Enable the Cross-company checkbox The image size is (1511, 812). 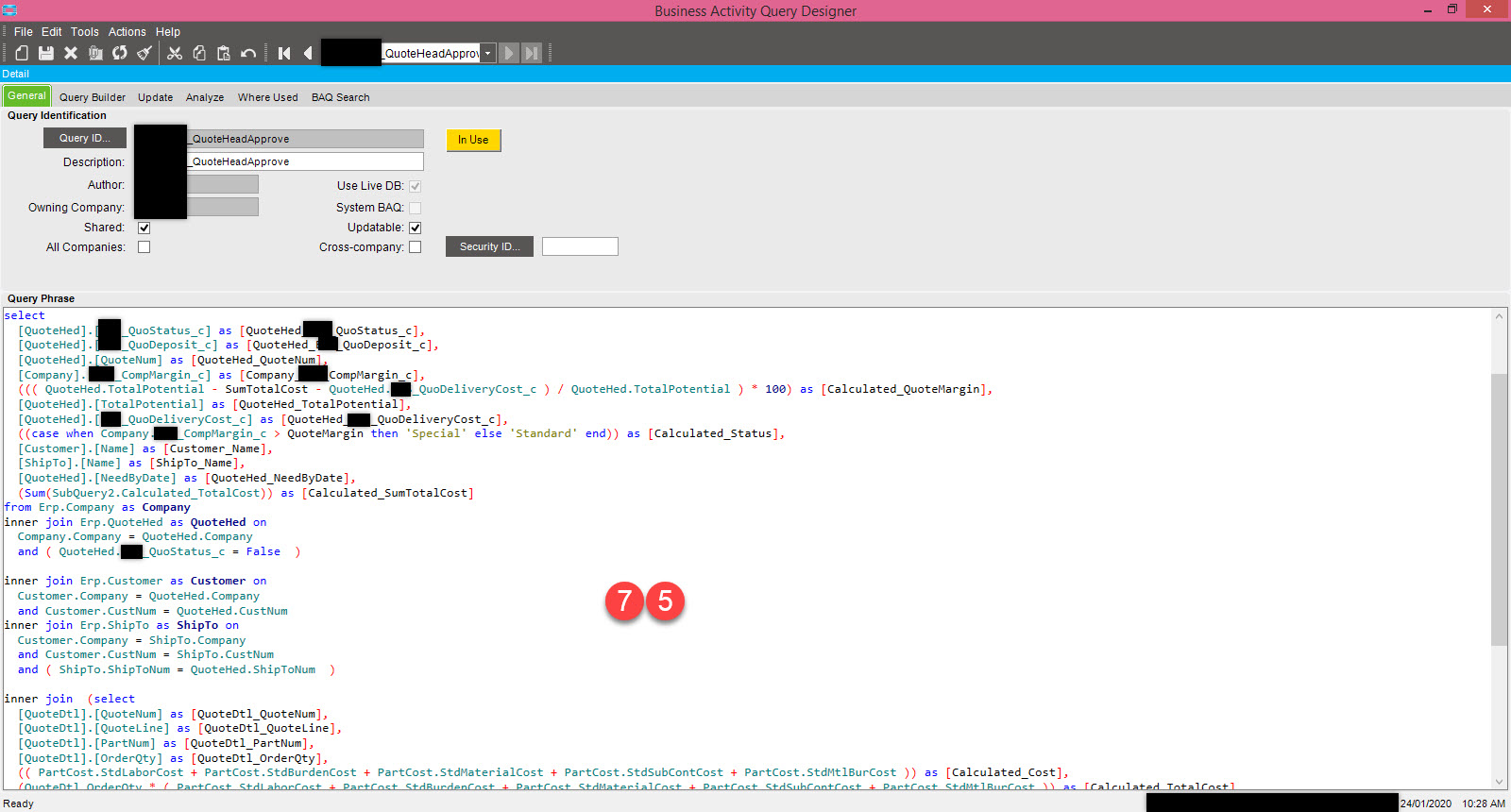(x=415, y=247)
